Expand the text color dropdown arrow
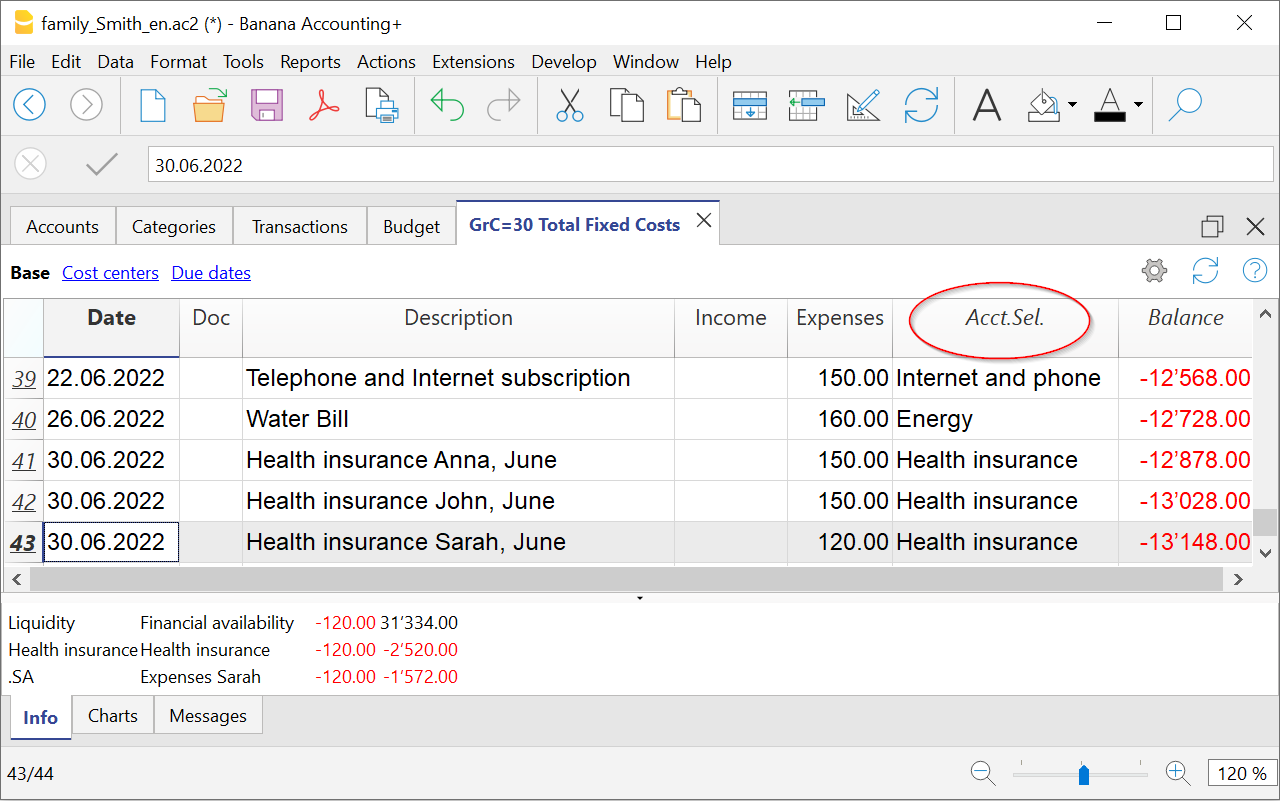Viewport: 1280px width, 801px height. (1138, 105)
